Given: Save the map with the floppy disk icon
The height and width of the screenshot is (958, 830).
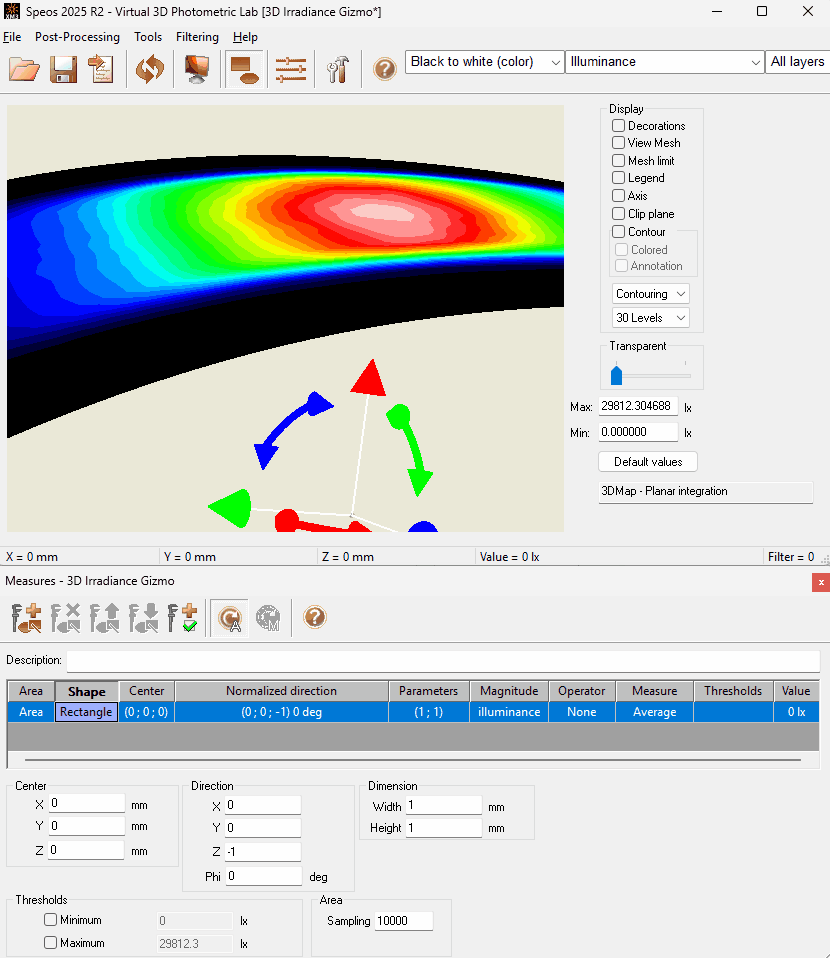Looking at the screenshot, I should (x=64, y=69).
